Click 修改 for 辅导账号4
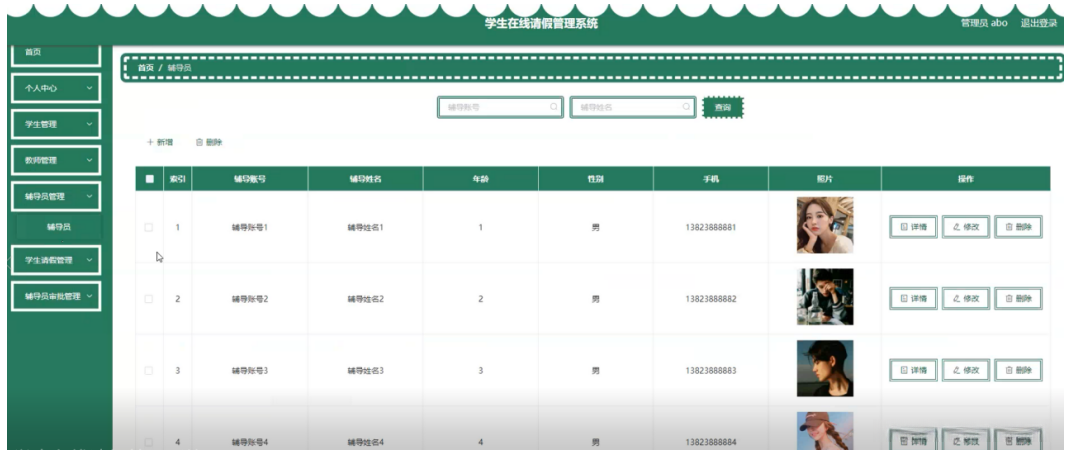The image size is (1065, 451). (966, 440)
